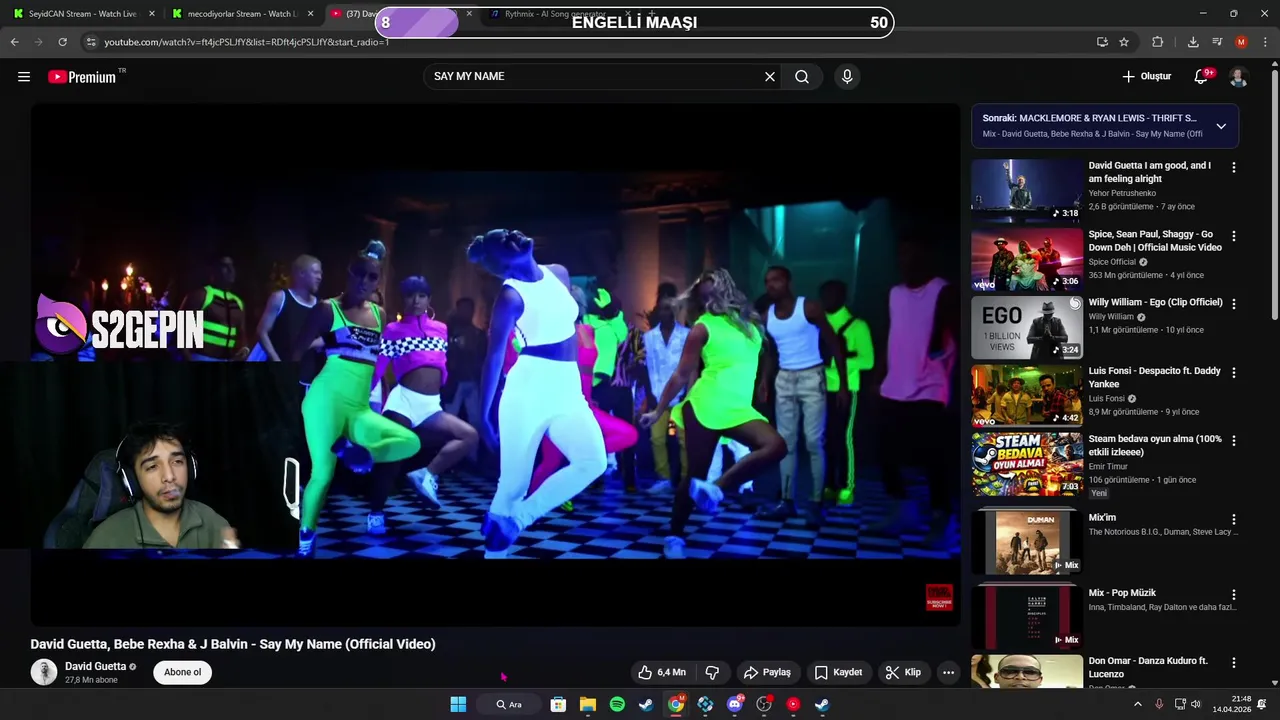Open Chrome downloads icon
1280x720 pixels.
(x=1193, y=42)
